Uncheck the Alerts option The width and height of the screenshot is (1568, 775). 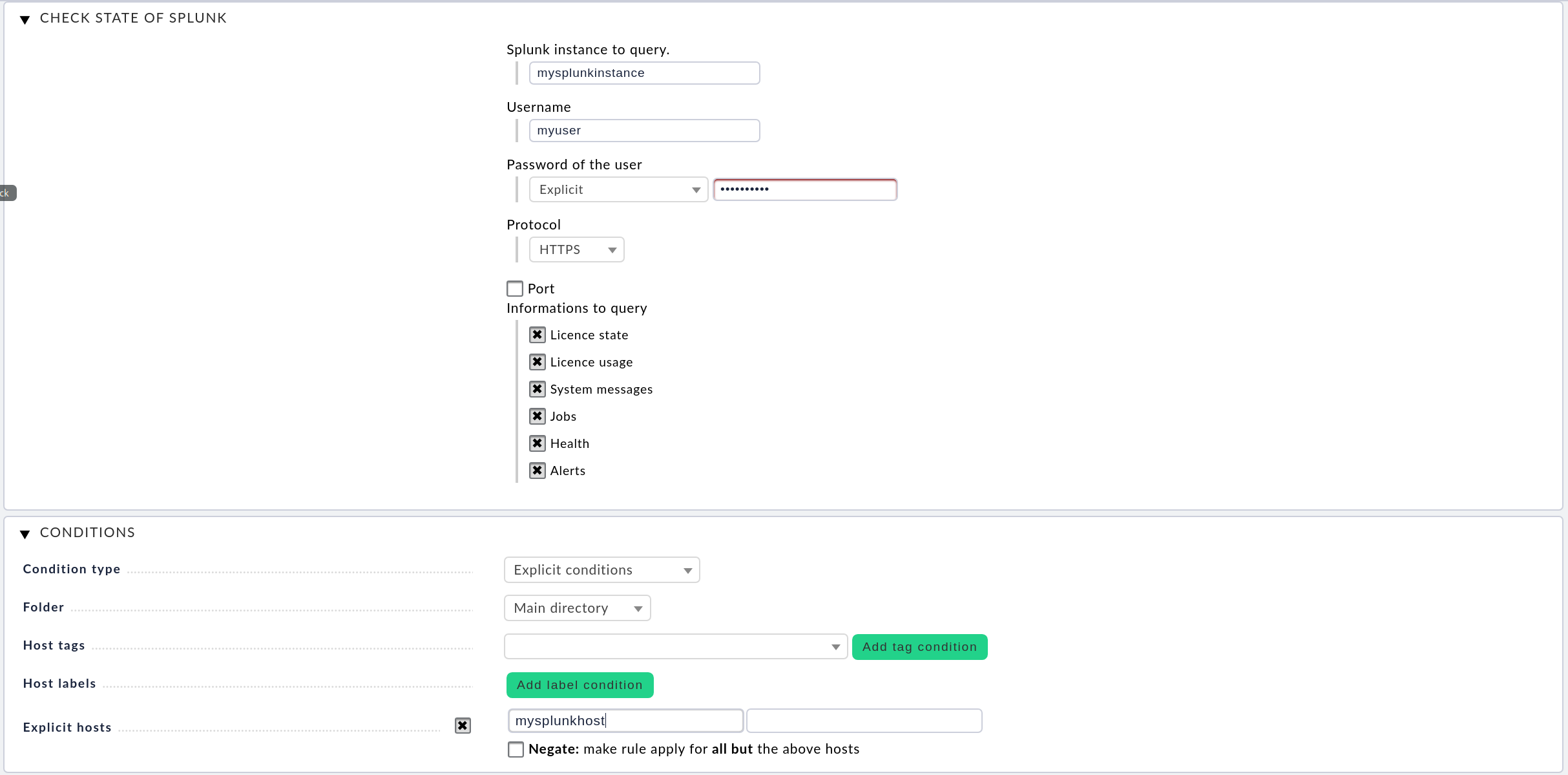tap(537, 471)
